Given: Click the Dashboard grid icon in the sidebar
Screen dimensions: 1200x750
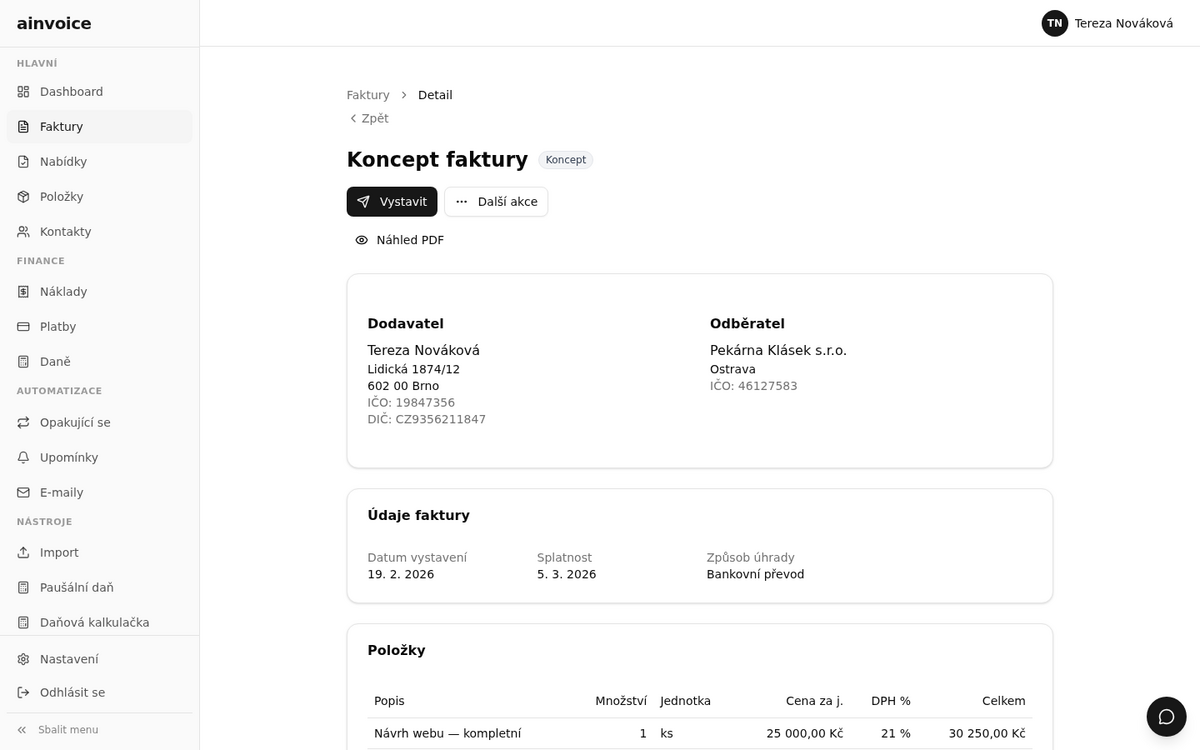Looking at the screenshot, I should point(23,92).
